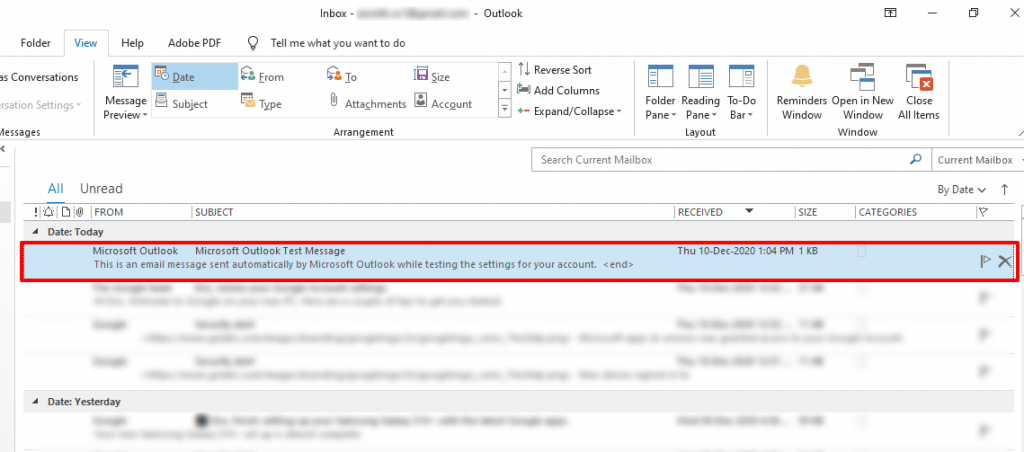Image resolution: width=1024 pixels, height=452 pixels.
Task: Sort by Importance column header icon
Action: pos(37,212)
